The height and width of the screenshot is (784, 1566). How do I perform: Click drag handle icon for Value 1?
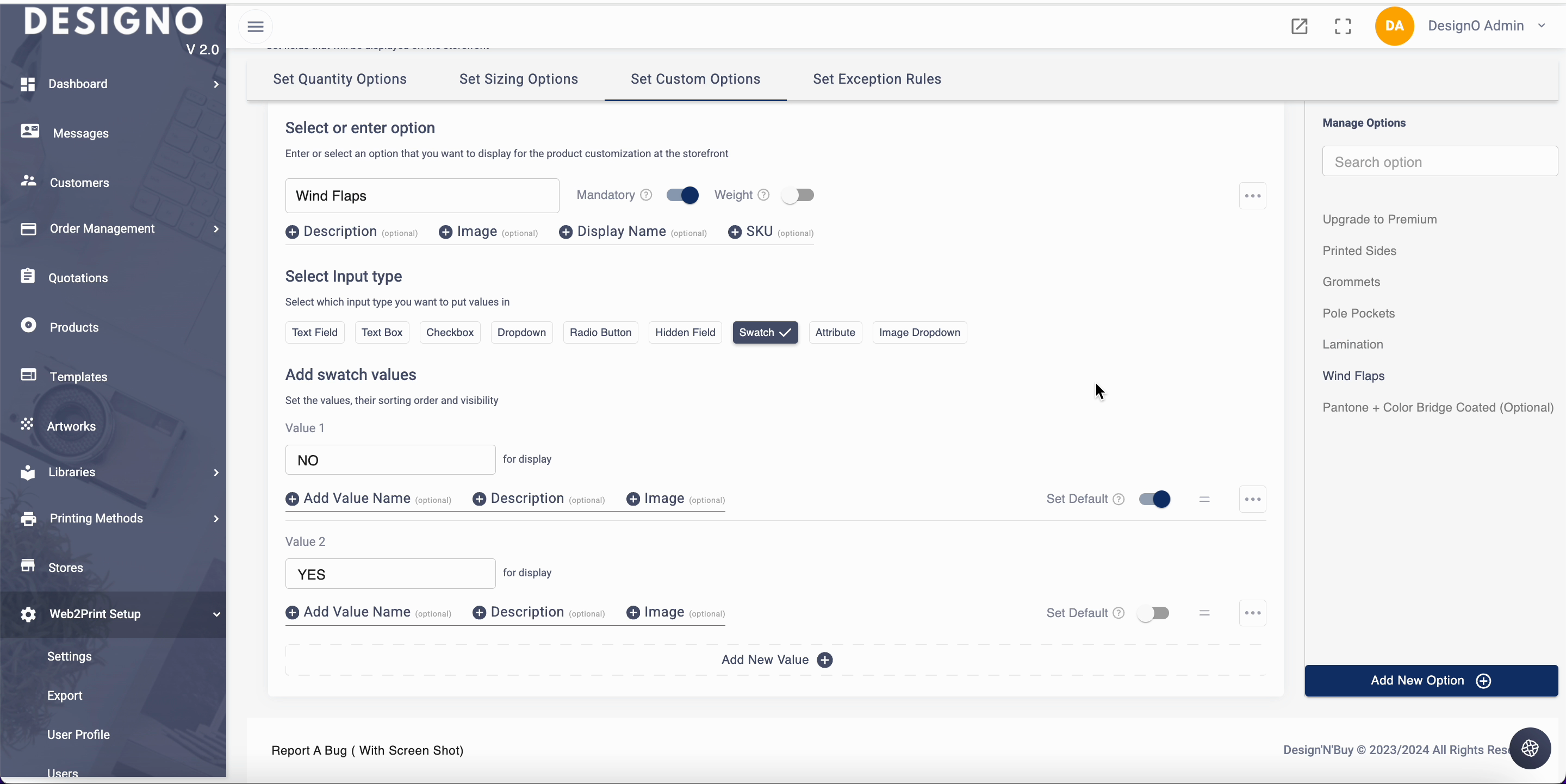(x=1204, y=500)
